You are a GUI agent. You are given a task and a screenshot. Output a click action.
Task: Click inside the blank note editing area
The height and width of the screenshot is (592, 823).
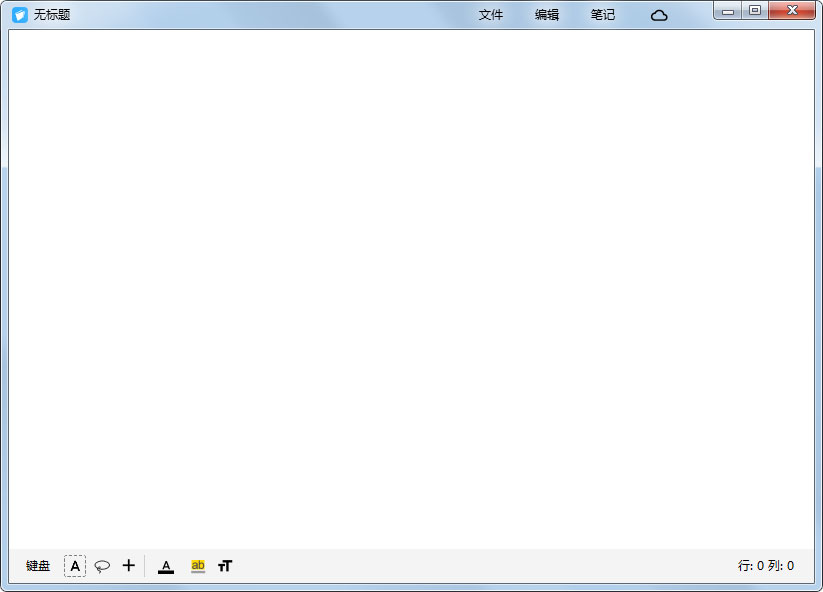pyautogui.click(x=411, y=290)
